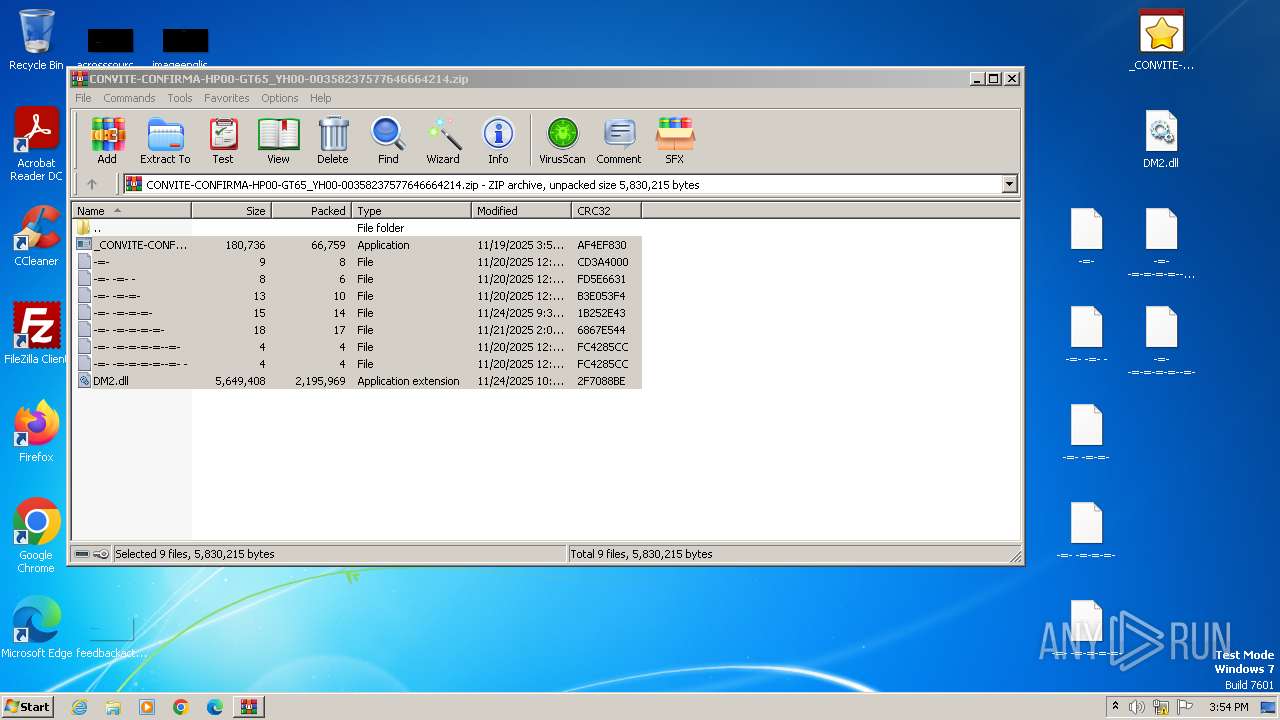Click the Add toolbar icon in WinRAR
This screenshot has height=720, width=1280.
point(107,140)
